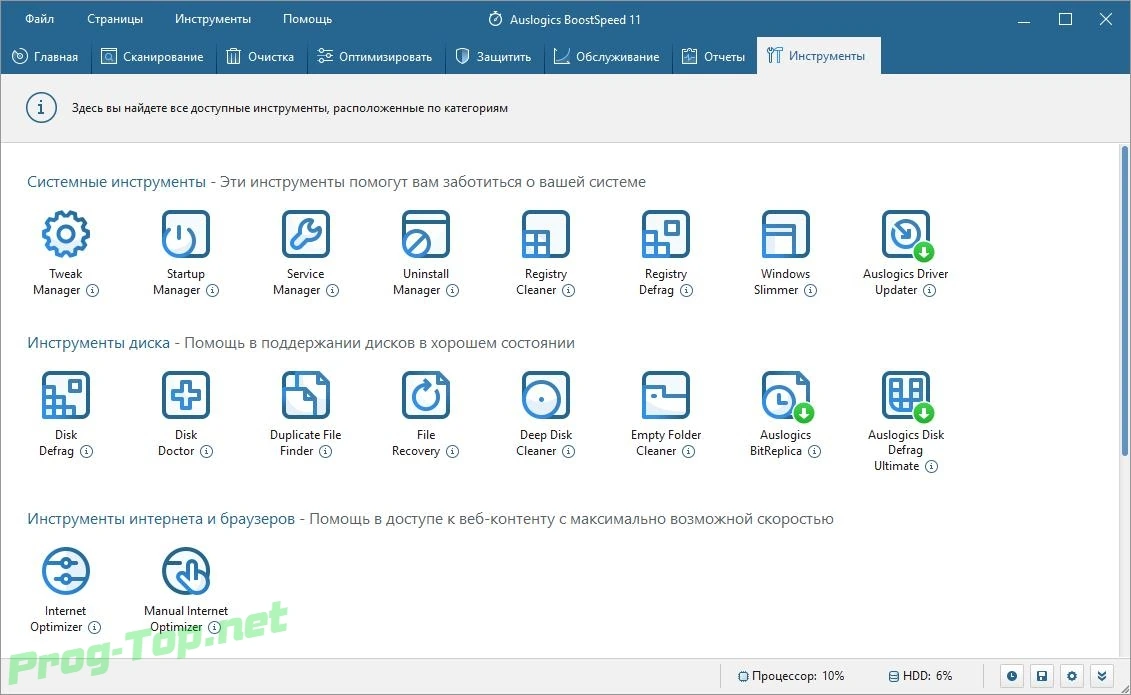Start Uninstall Manager
The height and width of the screenshot is (695, 1131).
click(426, 234)
